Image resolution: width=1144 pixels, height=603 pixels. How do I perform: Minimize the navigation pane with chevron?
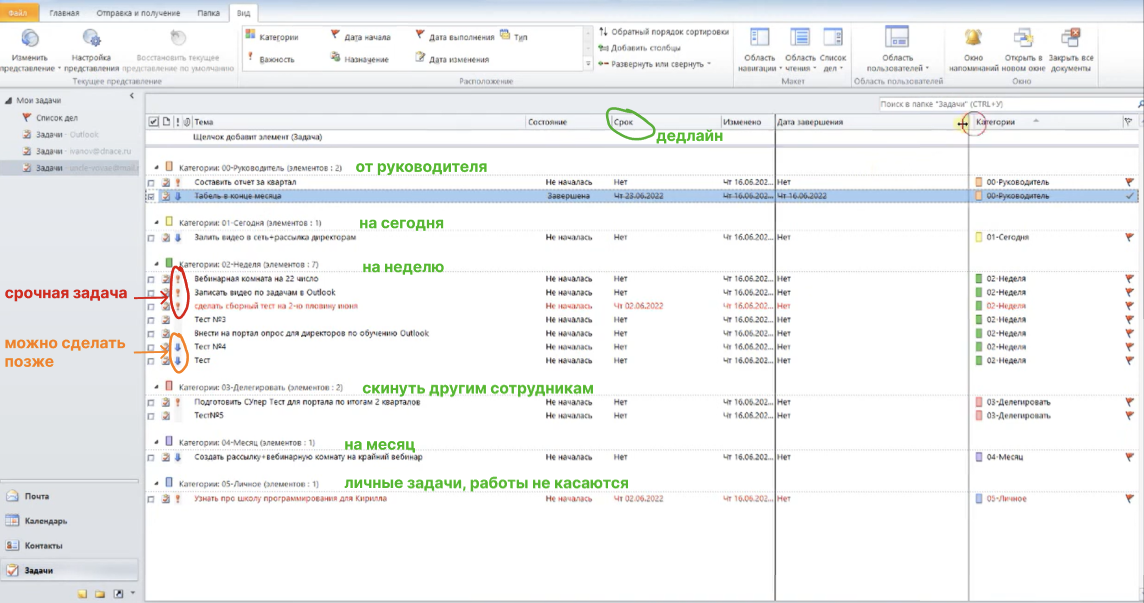[132, 96]
